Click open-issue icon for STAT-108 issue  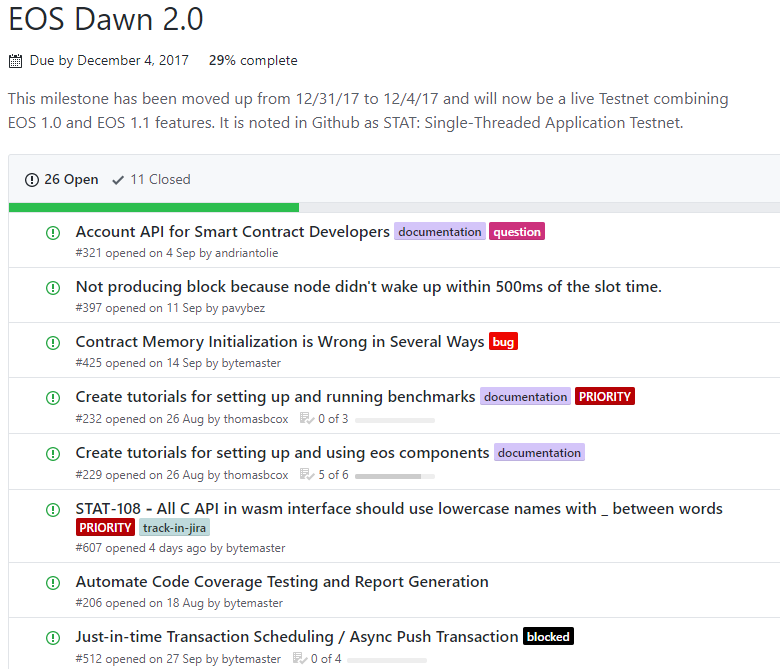point(53,509)
